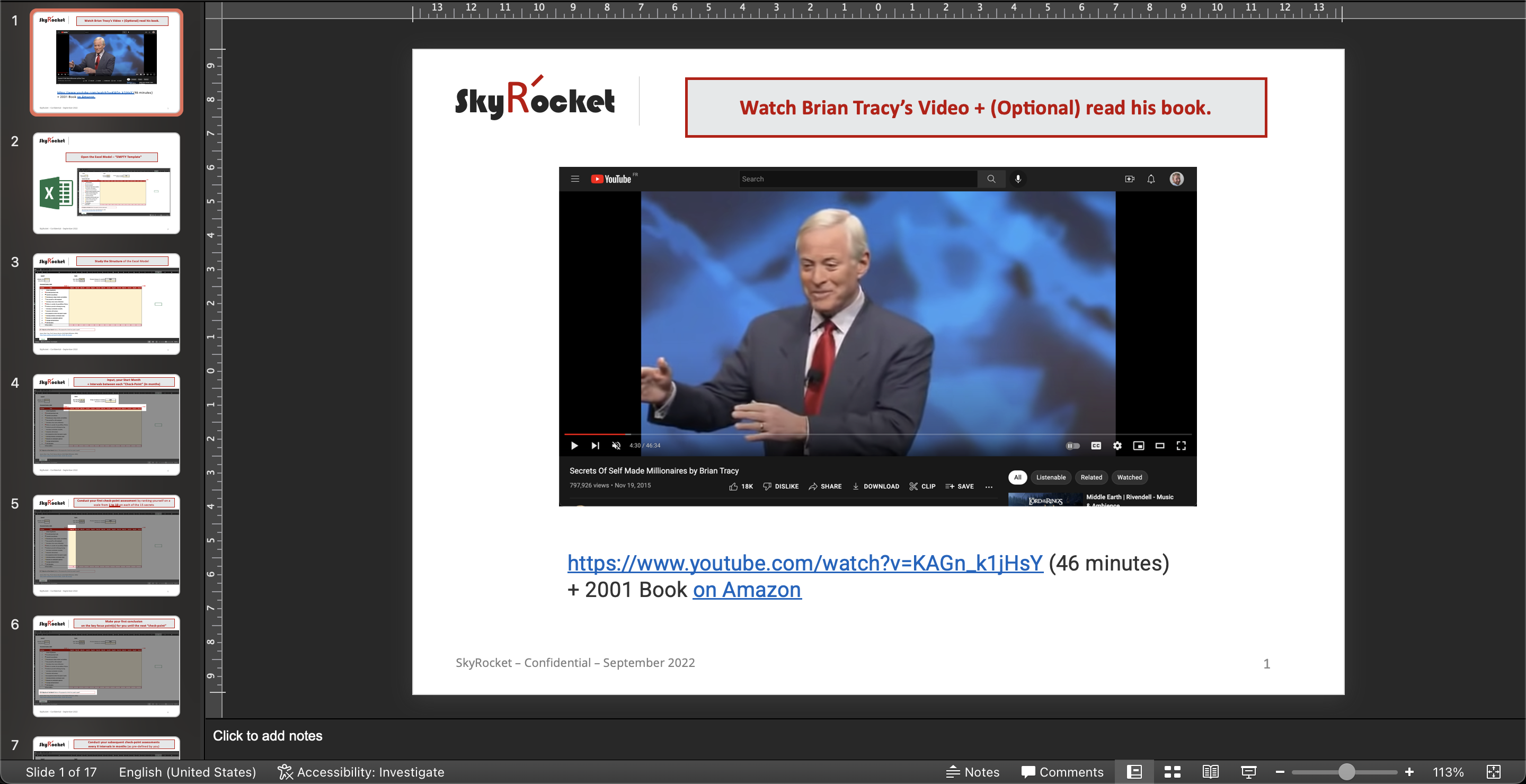The image size is (1526, 784).
Task: Click the slide footer 'SkyRocket – Confidential' text
Action: tap(574, 663)
